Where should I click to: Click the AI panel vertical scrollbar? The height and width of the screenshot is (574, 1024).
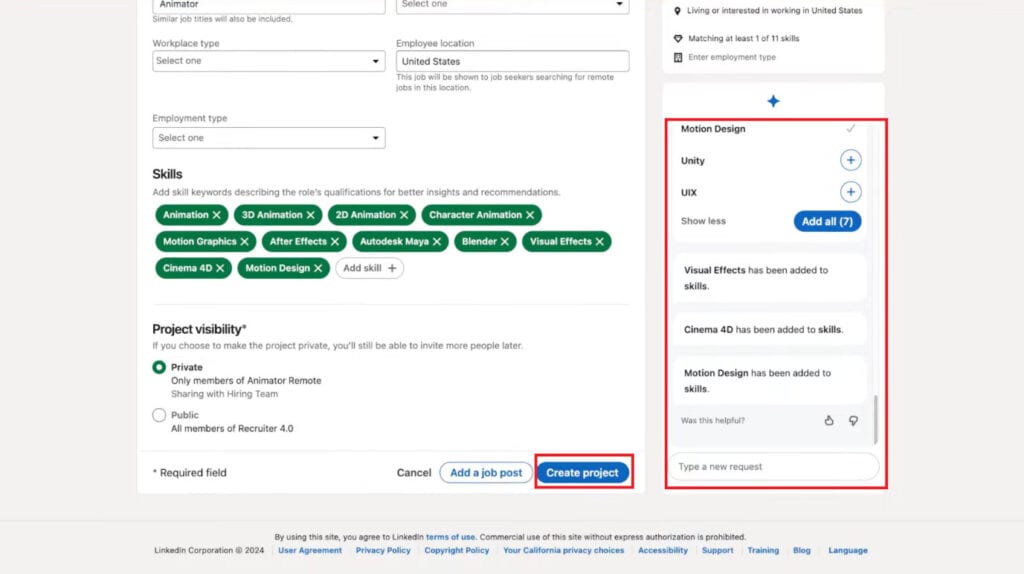(875, 419)
